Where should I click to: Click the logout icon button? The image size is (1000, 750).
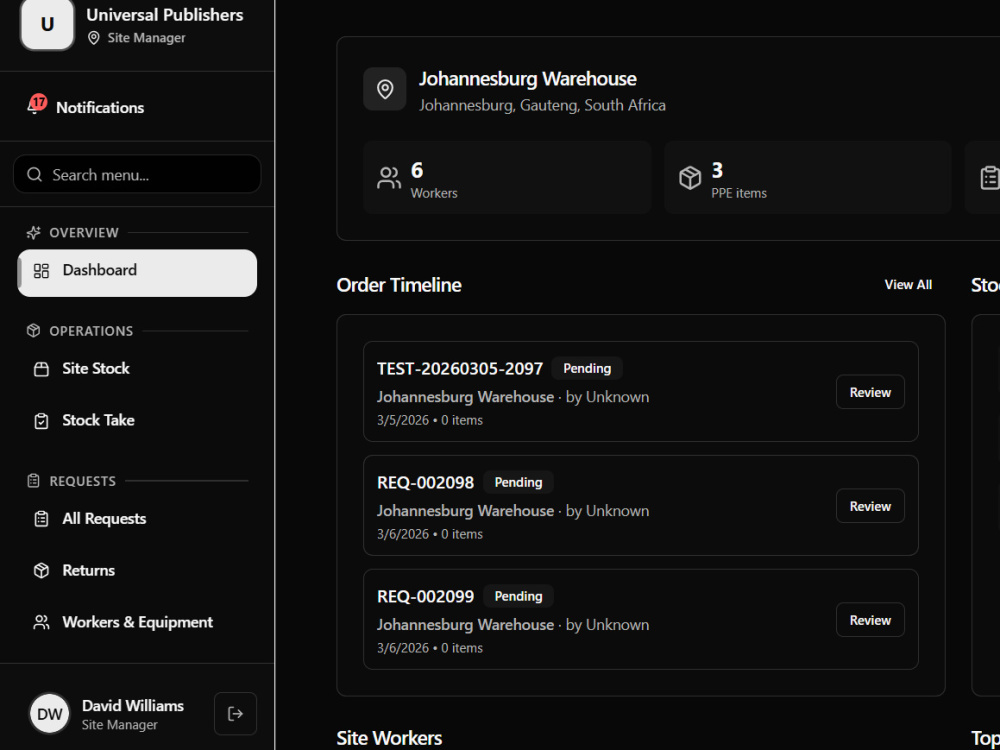[x=235, y=714]
